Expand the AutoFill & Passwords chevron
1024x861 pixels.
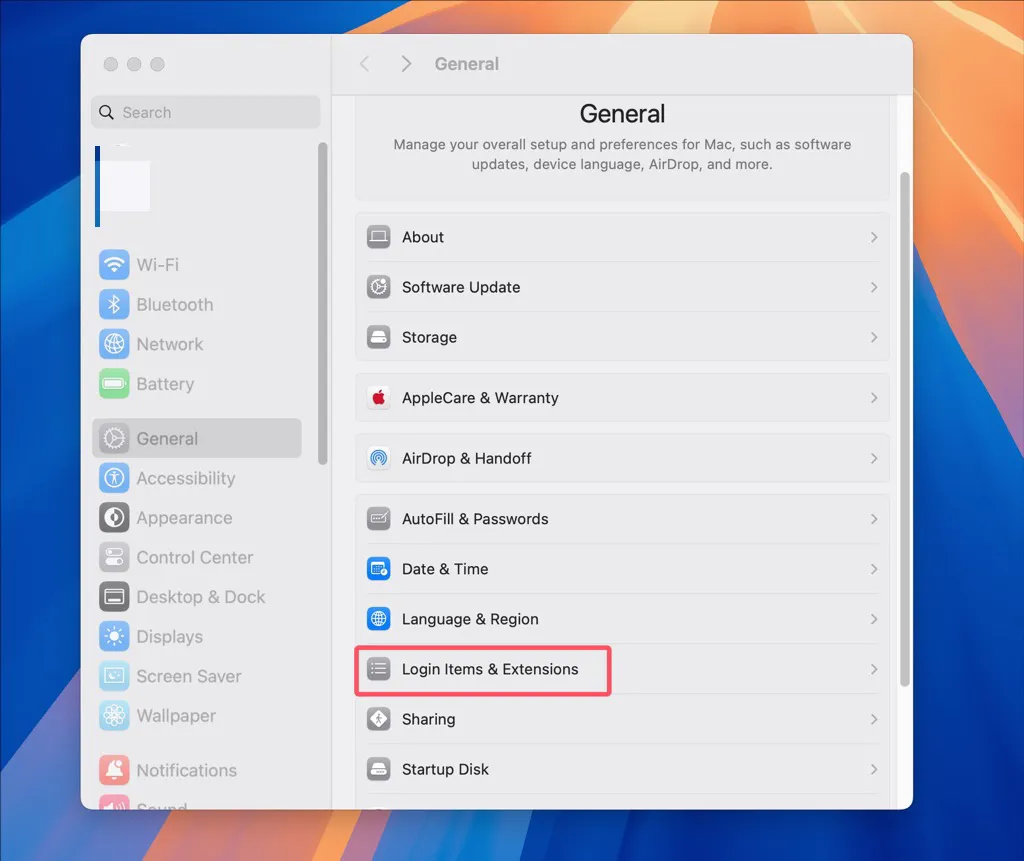(x=874, y=519)
